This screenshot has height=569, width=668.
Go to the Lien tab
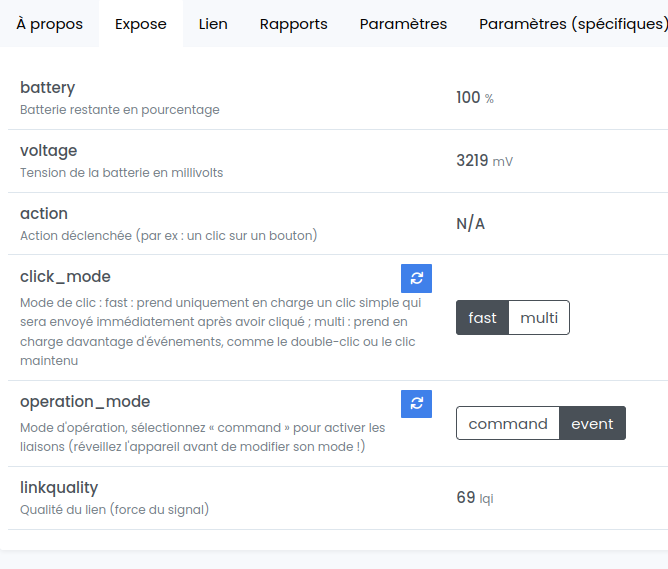coord(213,24)
